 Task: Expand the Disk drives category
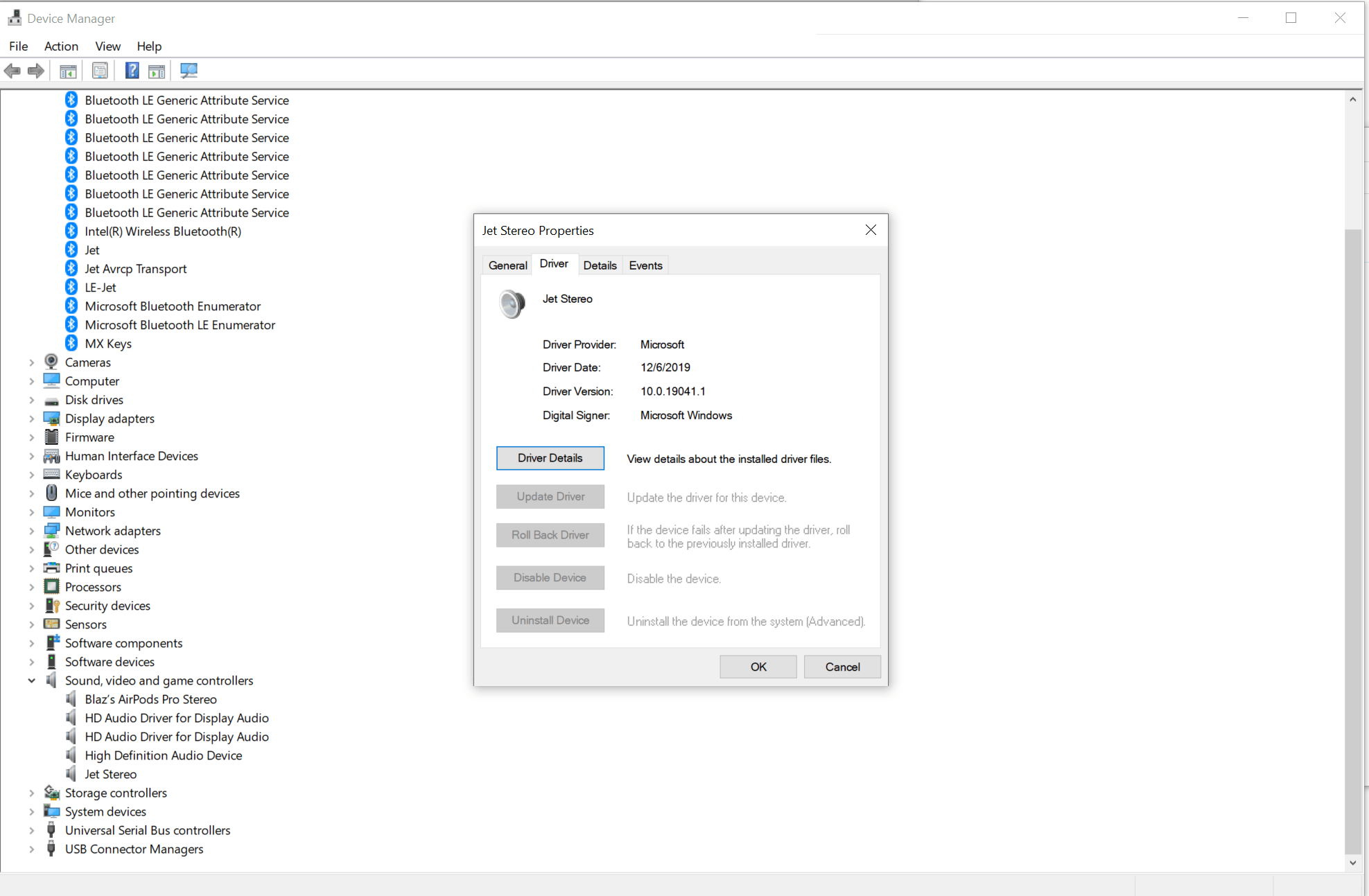click(32, 400)
